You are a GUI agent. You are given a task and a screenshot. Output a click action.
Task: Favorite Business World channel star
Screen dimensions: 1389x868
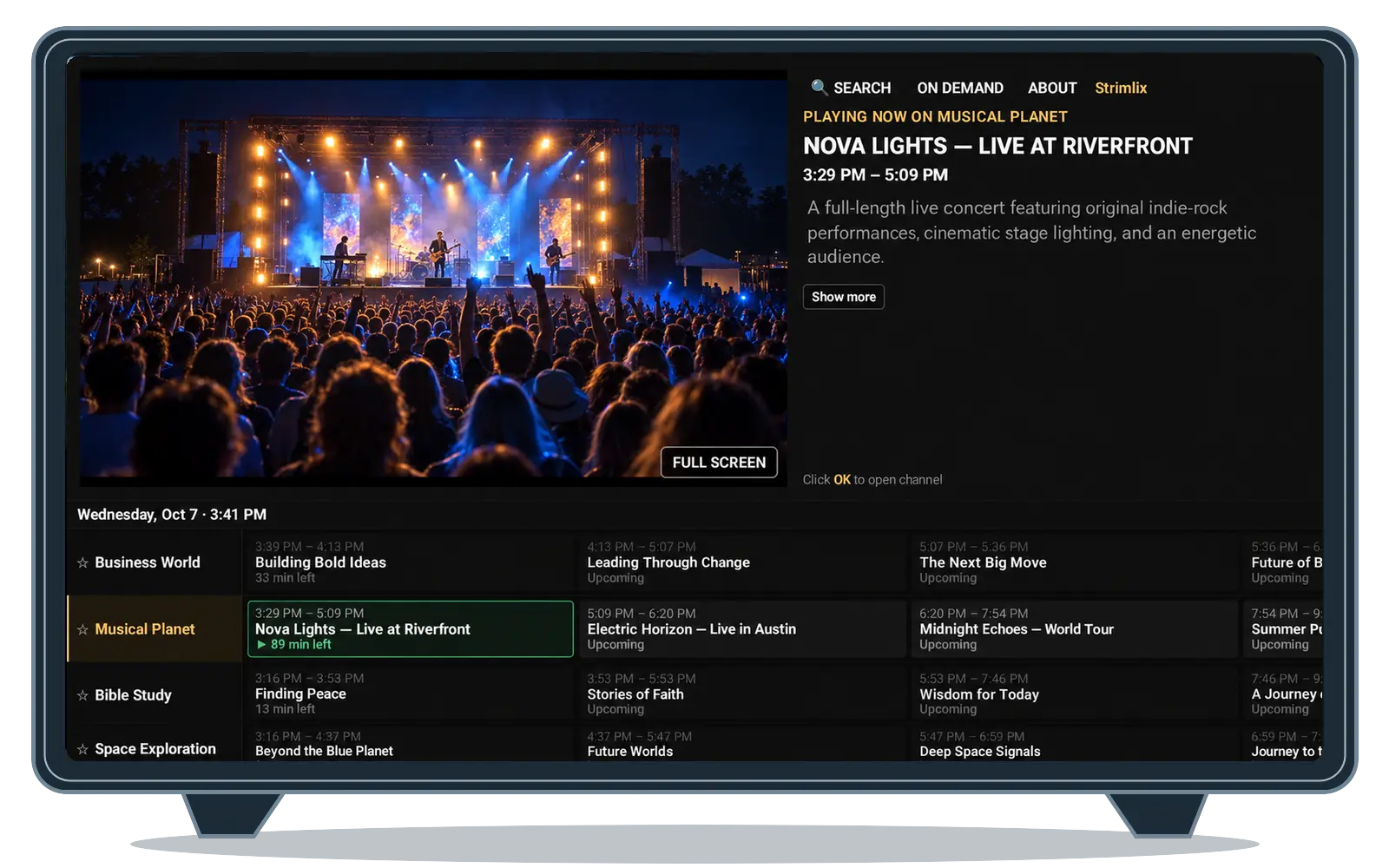point(82,562)
